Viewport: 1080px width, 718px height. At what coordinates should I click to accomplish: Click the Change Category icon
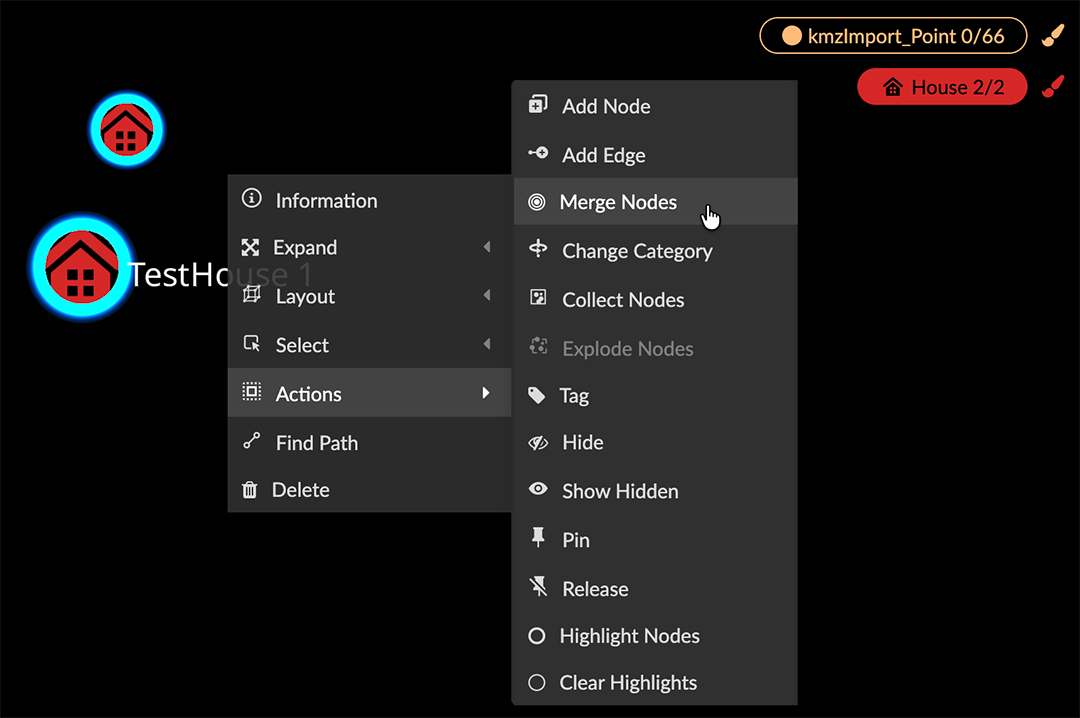[538, 249]
